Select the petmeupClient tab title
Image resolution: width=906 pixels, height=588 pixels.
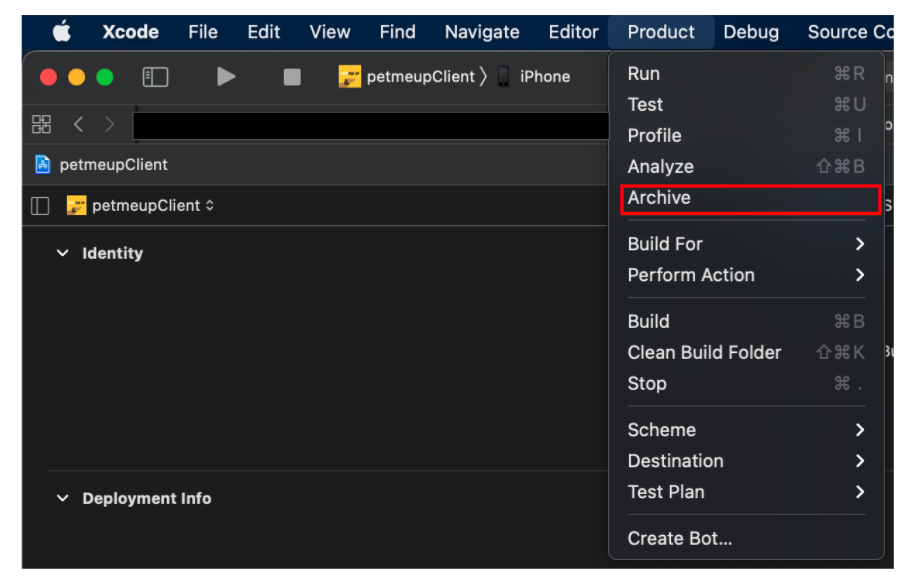click(x=113, y=165)
